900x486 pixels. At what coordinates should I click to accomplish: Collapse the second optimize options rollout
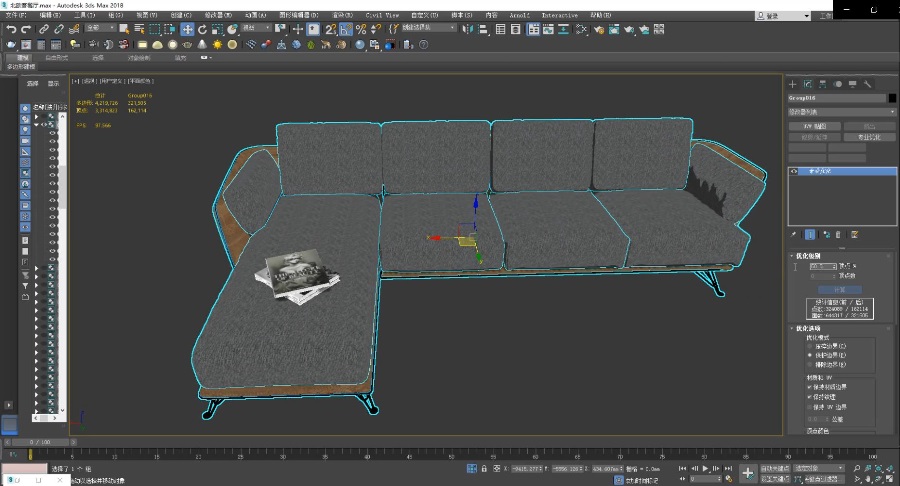pyautogui.click(x=808, y=328)
